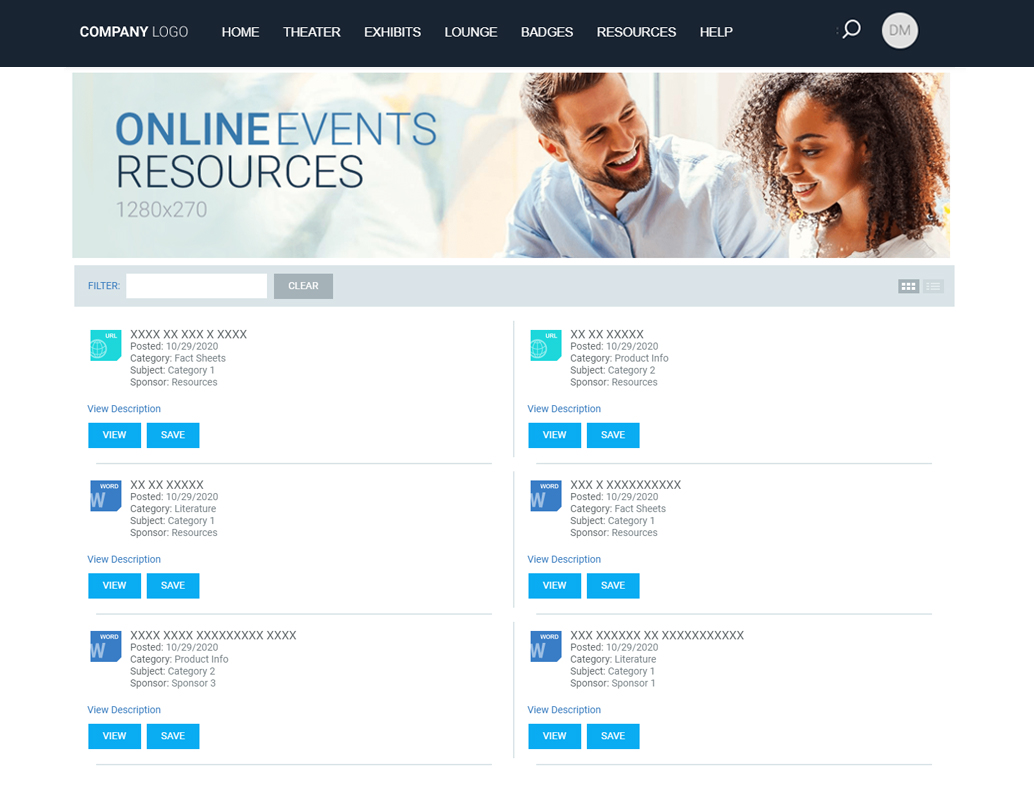The image size is (1034, 799).
Task: Open the Exhibits navigation page
Action: (392, 32)
